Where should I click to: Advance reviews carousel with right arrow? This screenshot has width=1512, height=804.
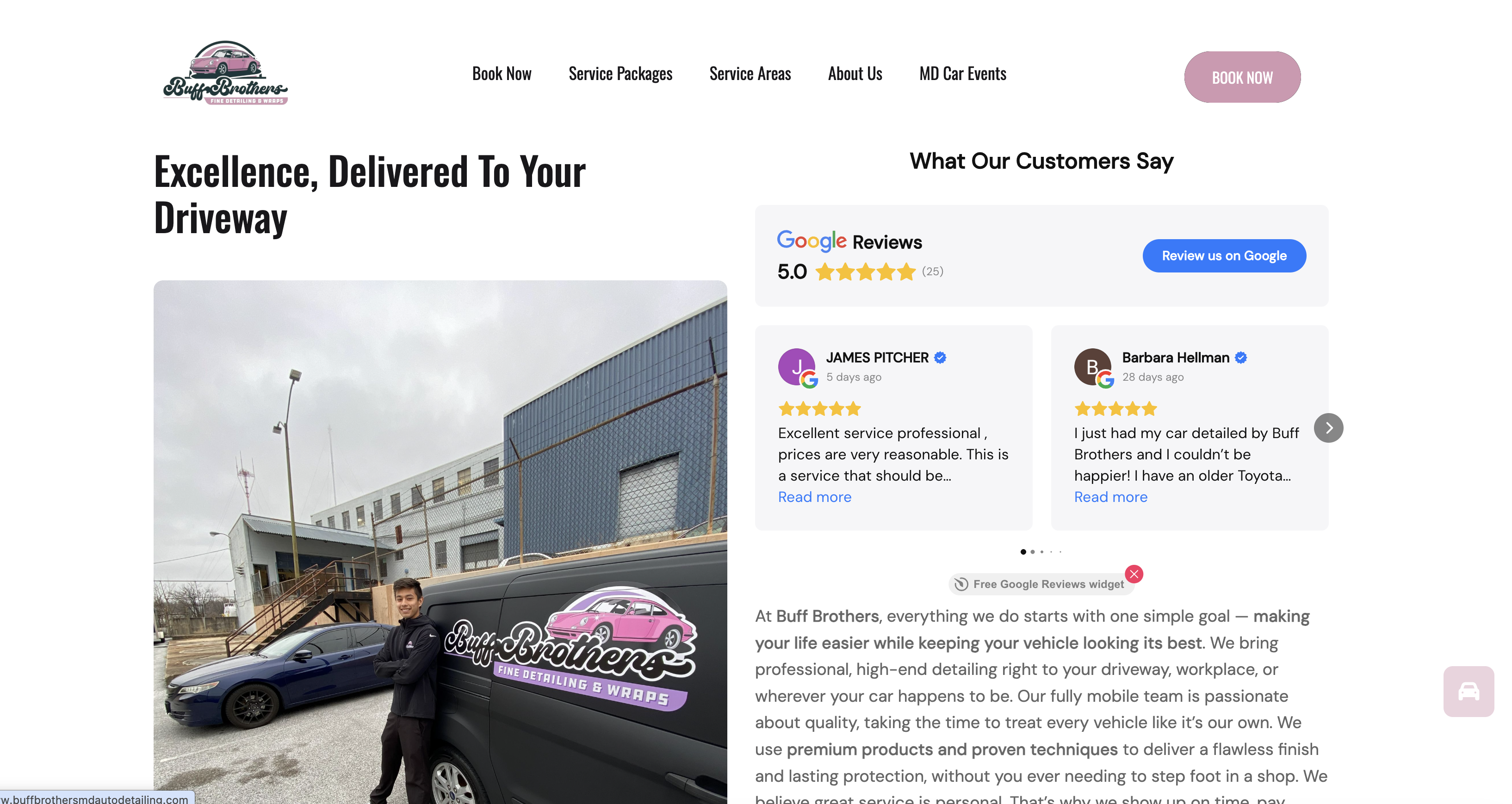[x=1328, y=428]
